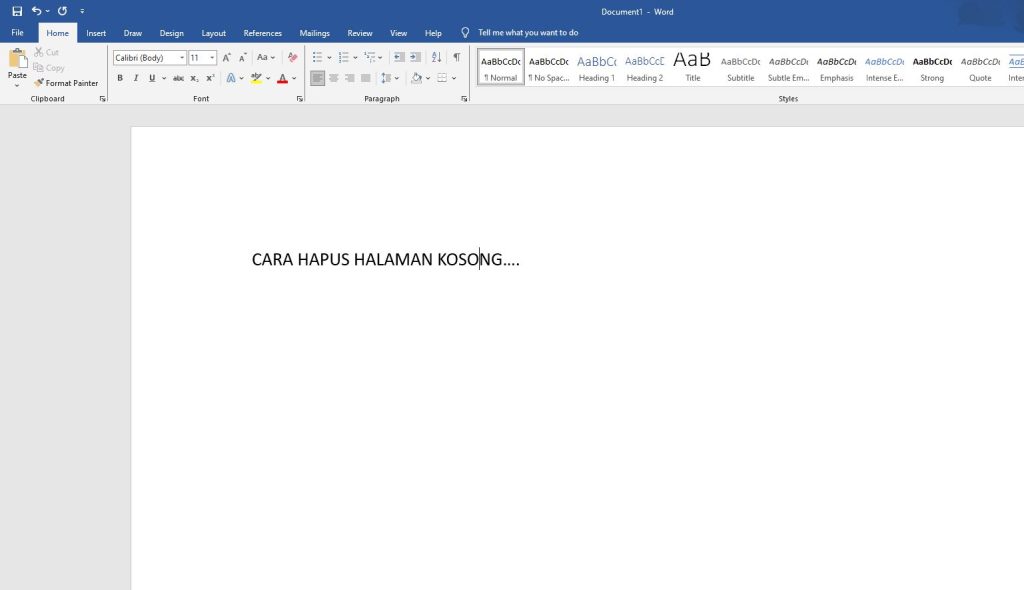This screenshot has height=590, width=1024.
Task: Apply the Title style
Action: (x=692, y=67)
